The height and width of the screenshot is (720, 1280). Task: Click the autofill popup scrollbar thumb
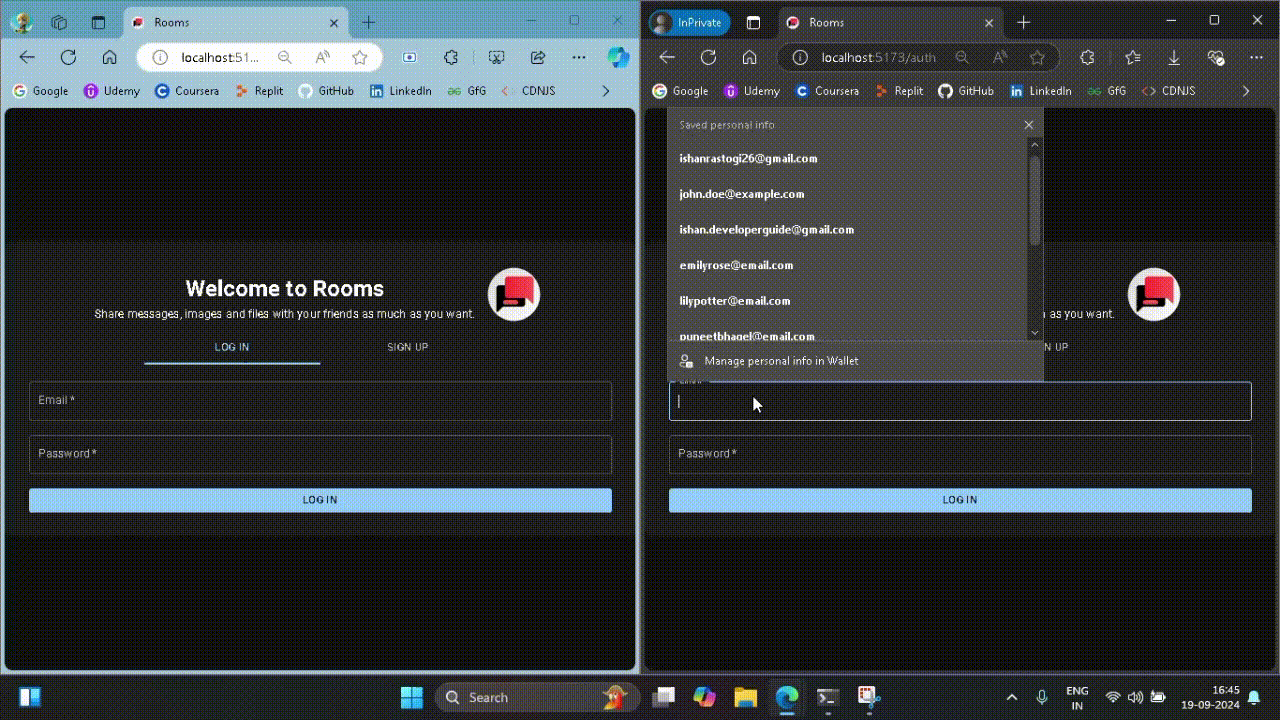1035,200
